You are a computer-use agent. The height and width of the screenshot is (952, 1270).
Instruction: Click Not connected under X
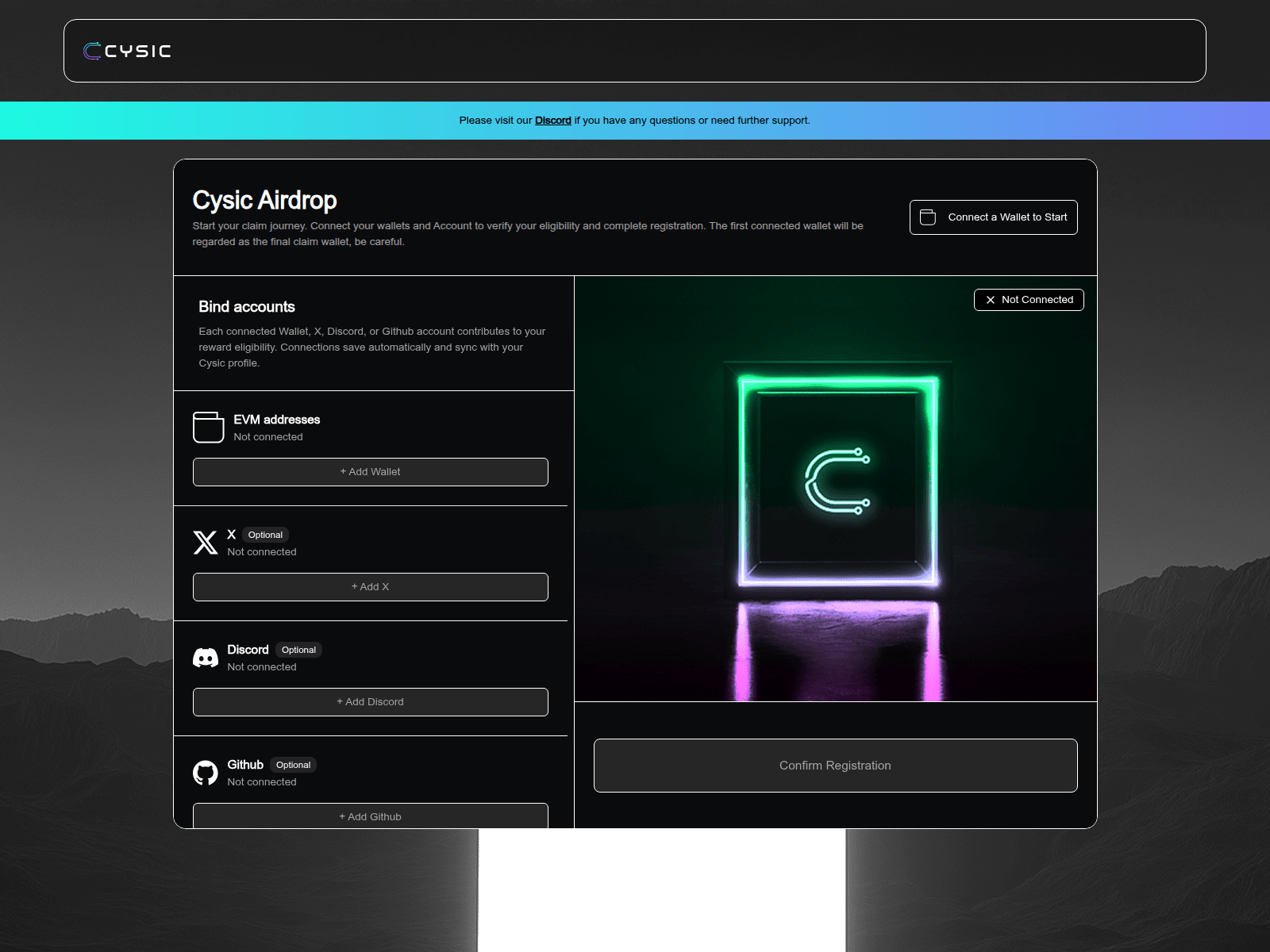(x=262, y=552)
